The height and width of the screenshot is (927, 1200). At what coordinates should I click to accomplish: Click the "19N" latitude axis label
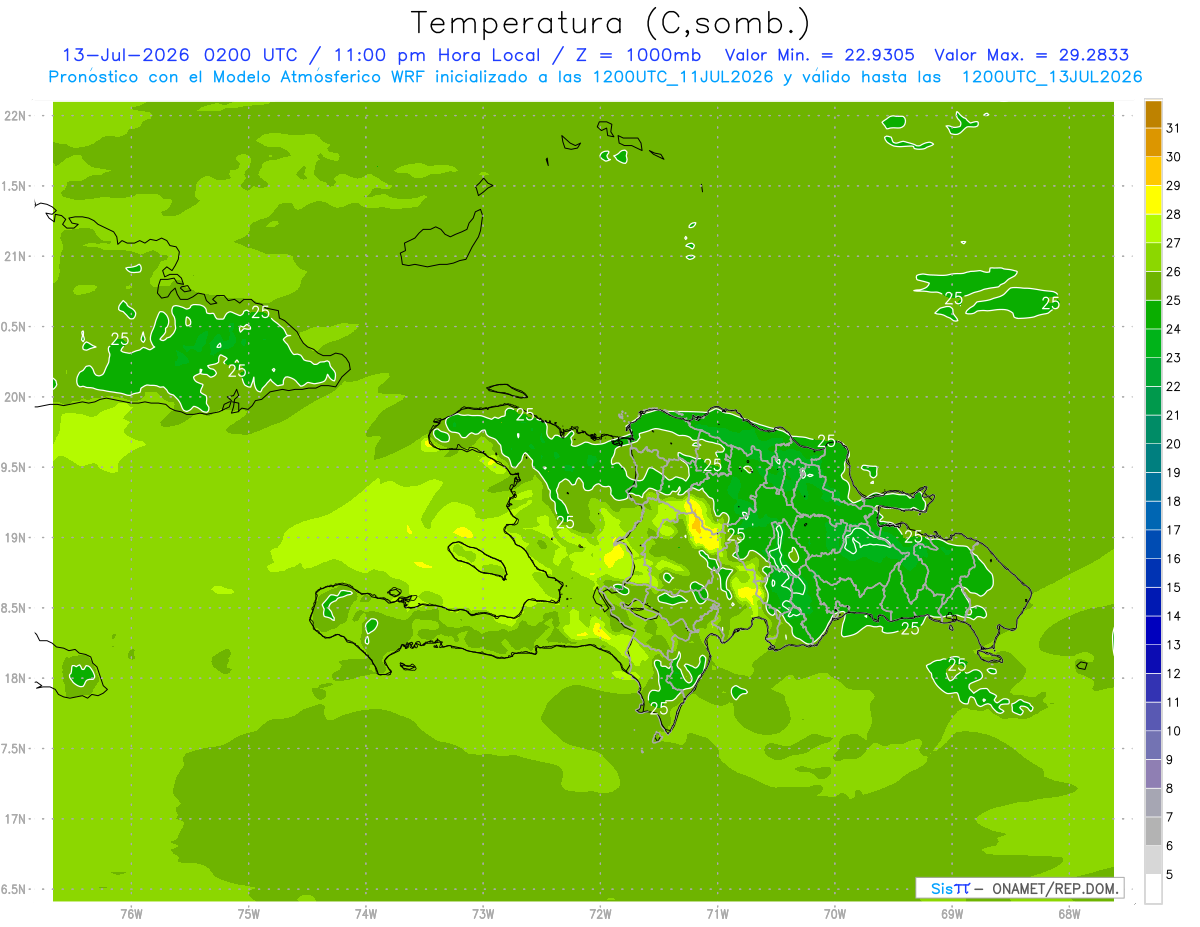pos(15,537)
